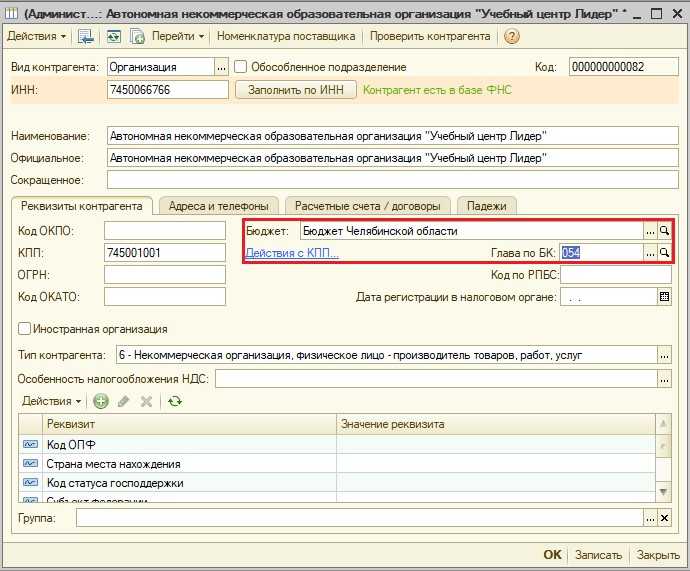The height and width of the screenshot is (571, 690).
Task: Click the Закрыть button
Action: click(658, 555)
